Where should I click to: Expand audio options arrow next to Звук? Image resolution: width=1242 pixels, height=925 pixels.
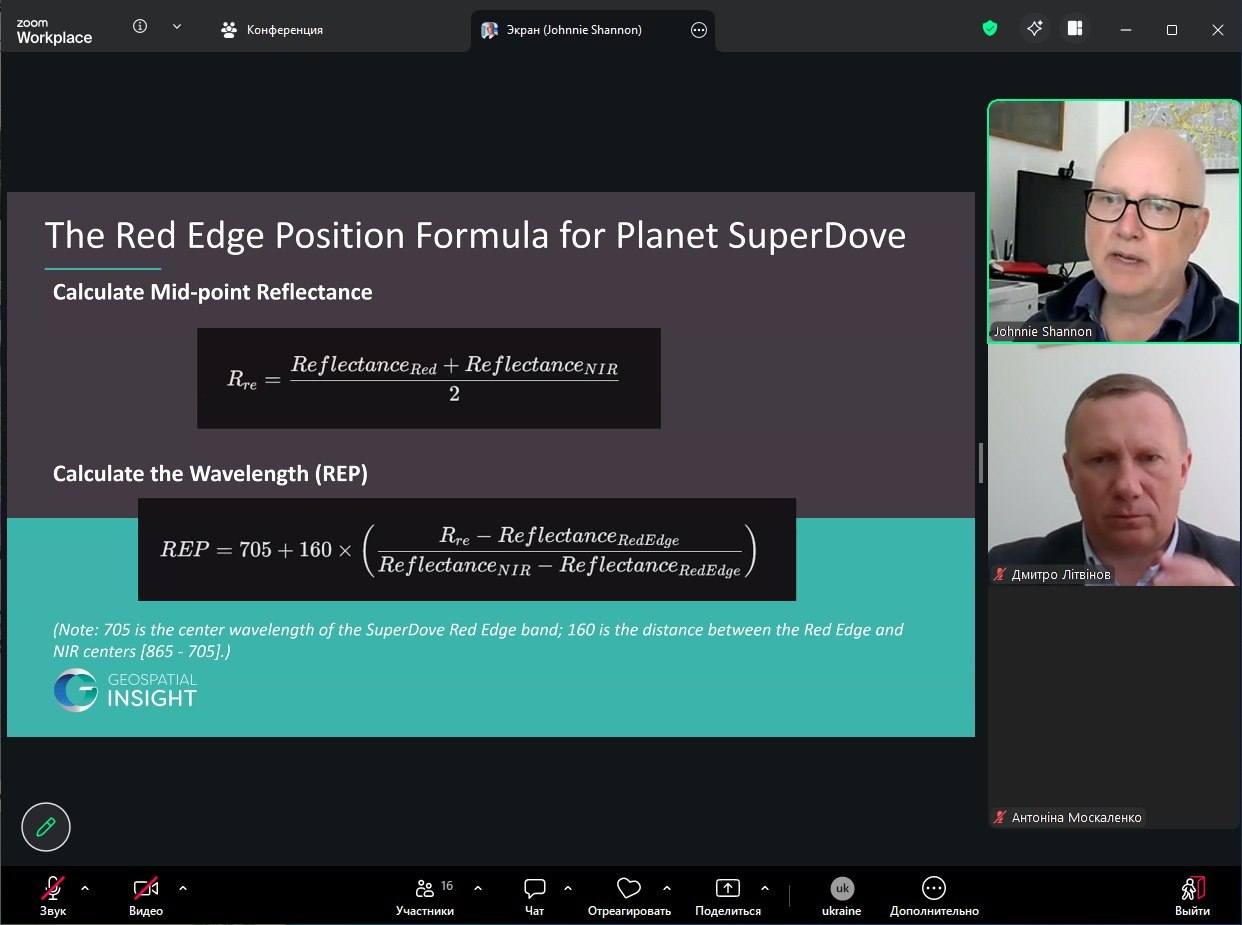tap(85, 888)
